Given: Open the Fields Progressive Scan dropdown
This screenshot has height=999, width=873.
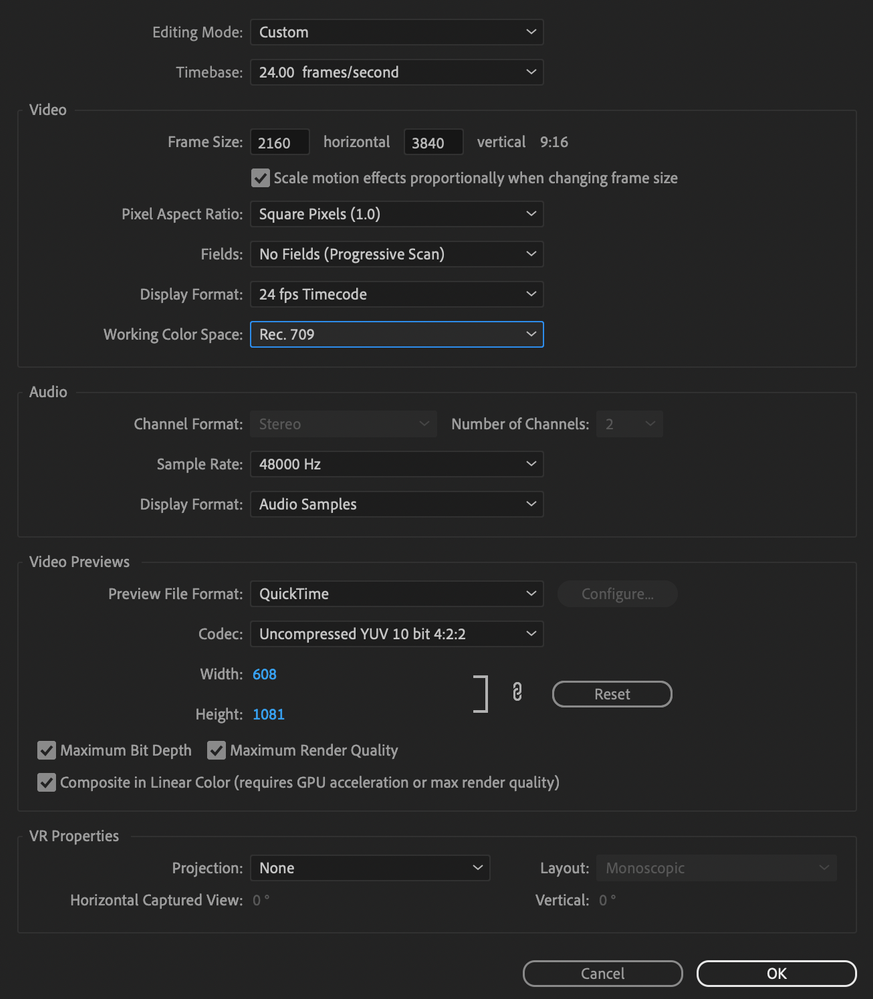Looking at the screenshot, I should [396, 254].
